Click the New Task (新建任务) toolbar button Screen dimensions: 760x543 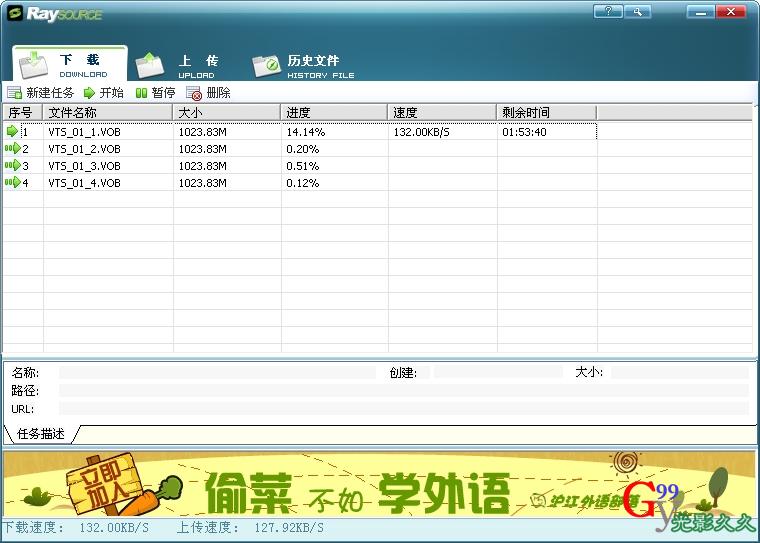[40, 93]
